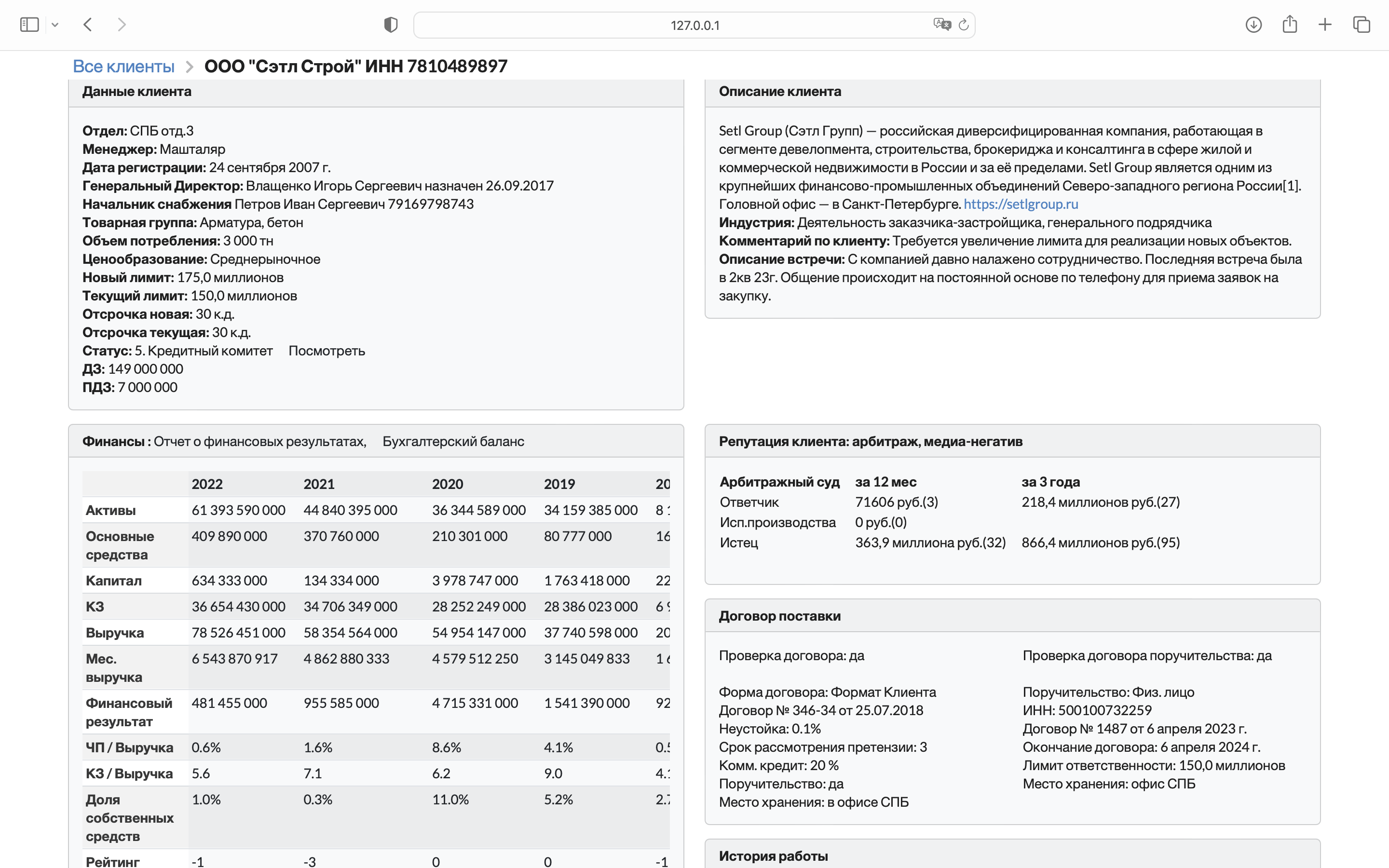
Task: Switch to 'Бухгалтерский баланс' tab
Action: pos(453,441)
